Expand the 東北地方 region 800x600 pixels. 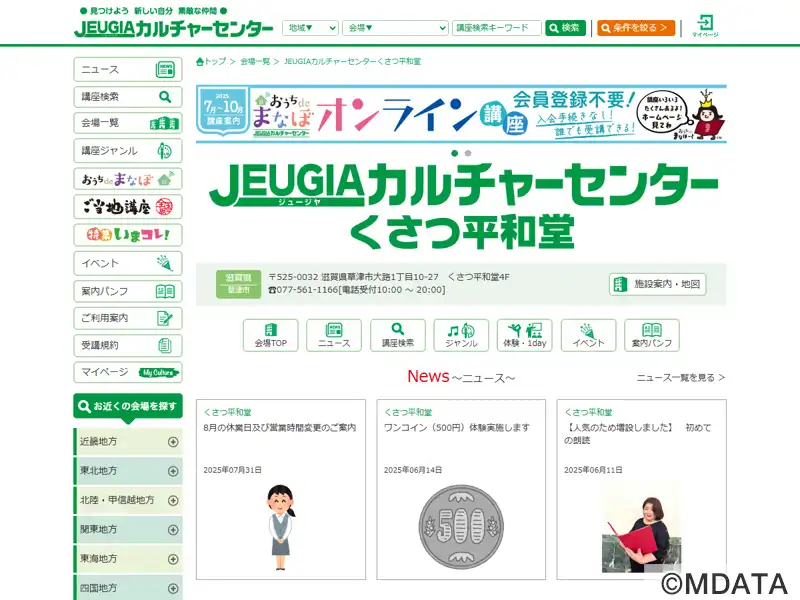pyautogui.click(x=129, y=471)
